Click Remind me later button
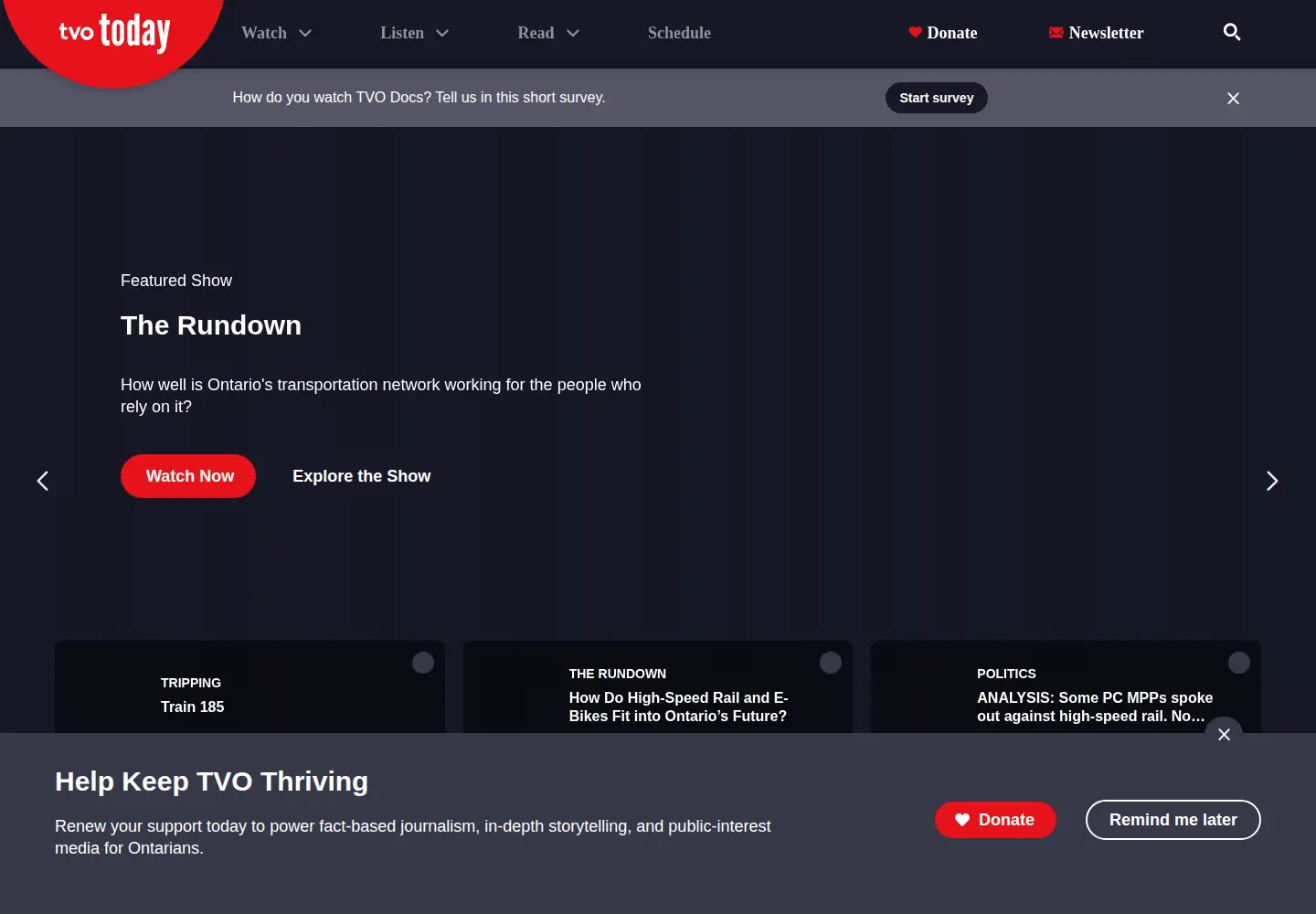Image resolution: width=1316 pixels, height=914 pixels. (x=1173, y=820)
